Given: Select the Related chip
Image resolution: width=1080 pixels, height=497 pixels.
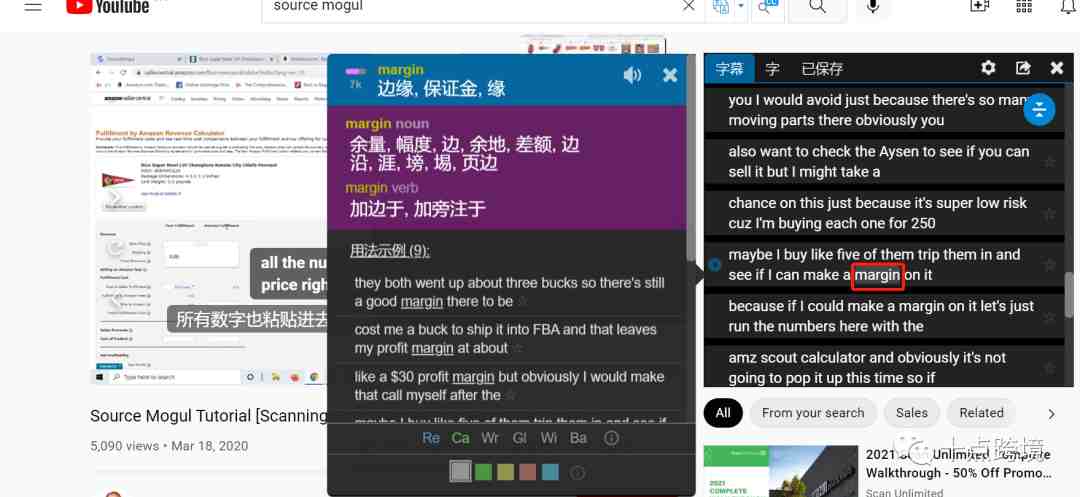Looking at the screenshot, I should coord(982,413).
